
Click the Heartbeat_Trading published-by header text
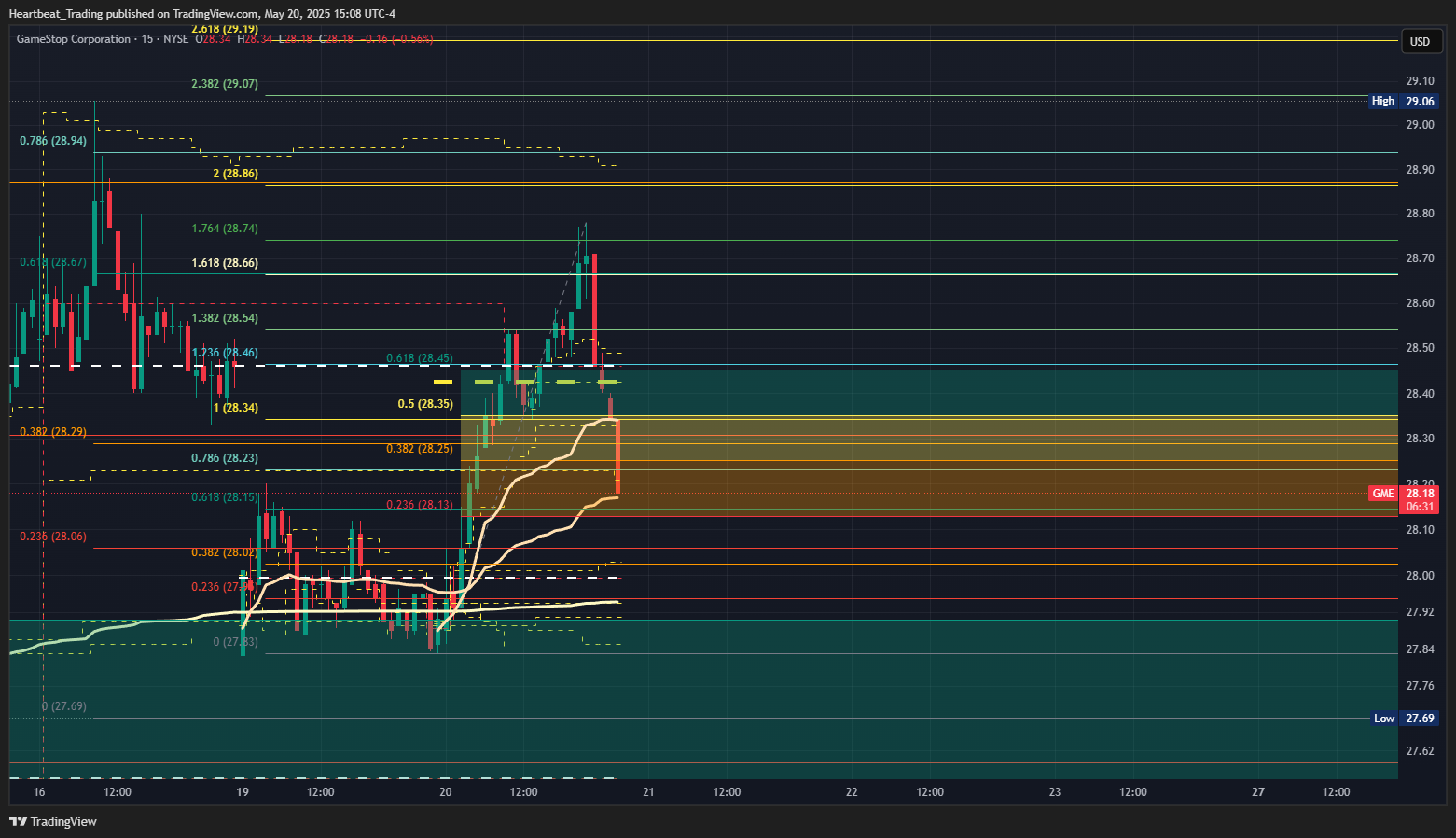(x=201, y=14)
